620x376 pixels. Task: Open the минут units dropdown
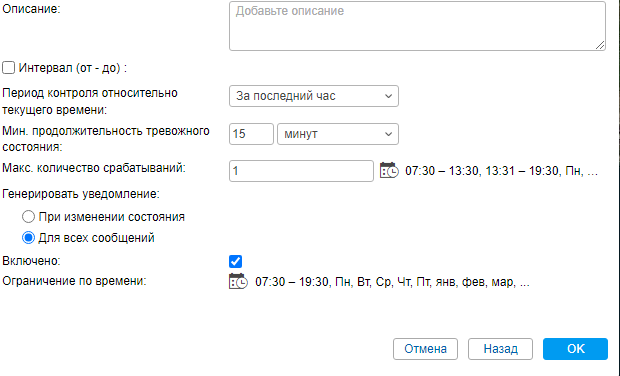tap(338, 134)
